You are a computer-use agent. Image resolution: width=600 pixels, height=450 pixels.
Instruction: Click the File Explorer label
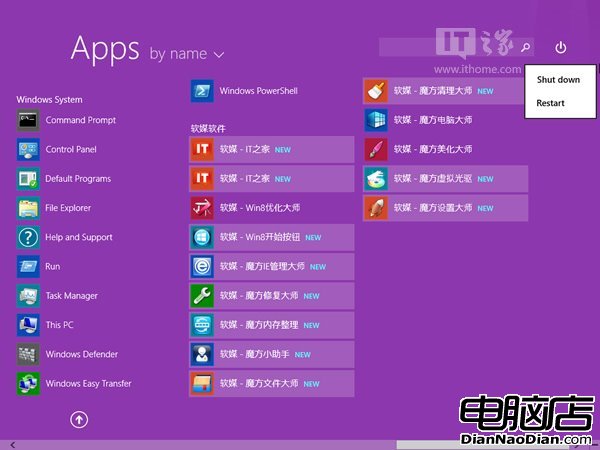[68, 208]
